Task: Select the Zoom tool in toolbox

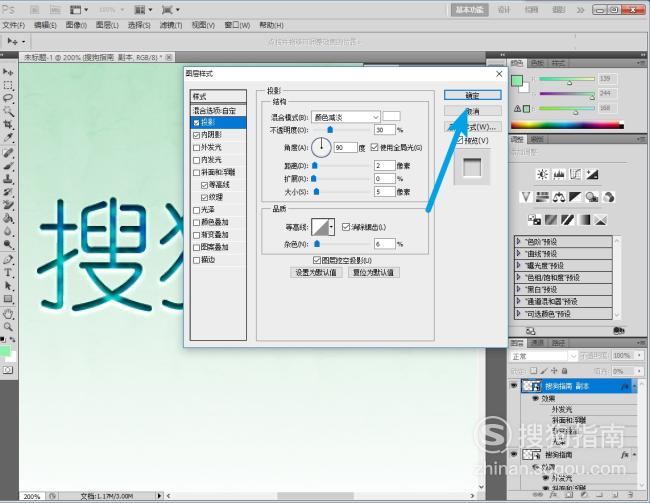Action: (x=8, y=327)
